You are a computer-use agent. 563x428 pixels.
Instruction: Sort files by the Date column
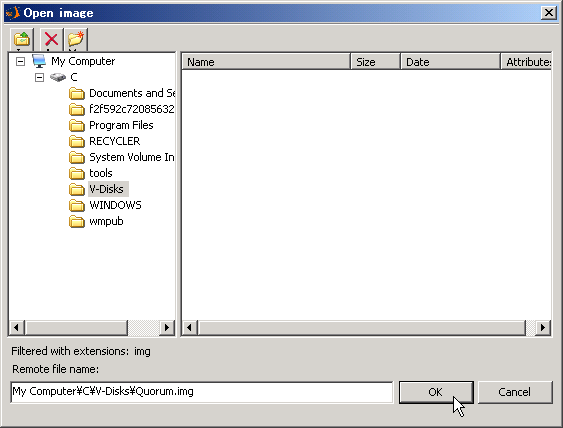click(x=450, y=62)
